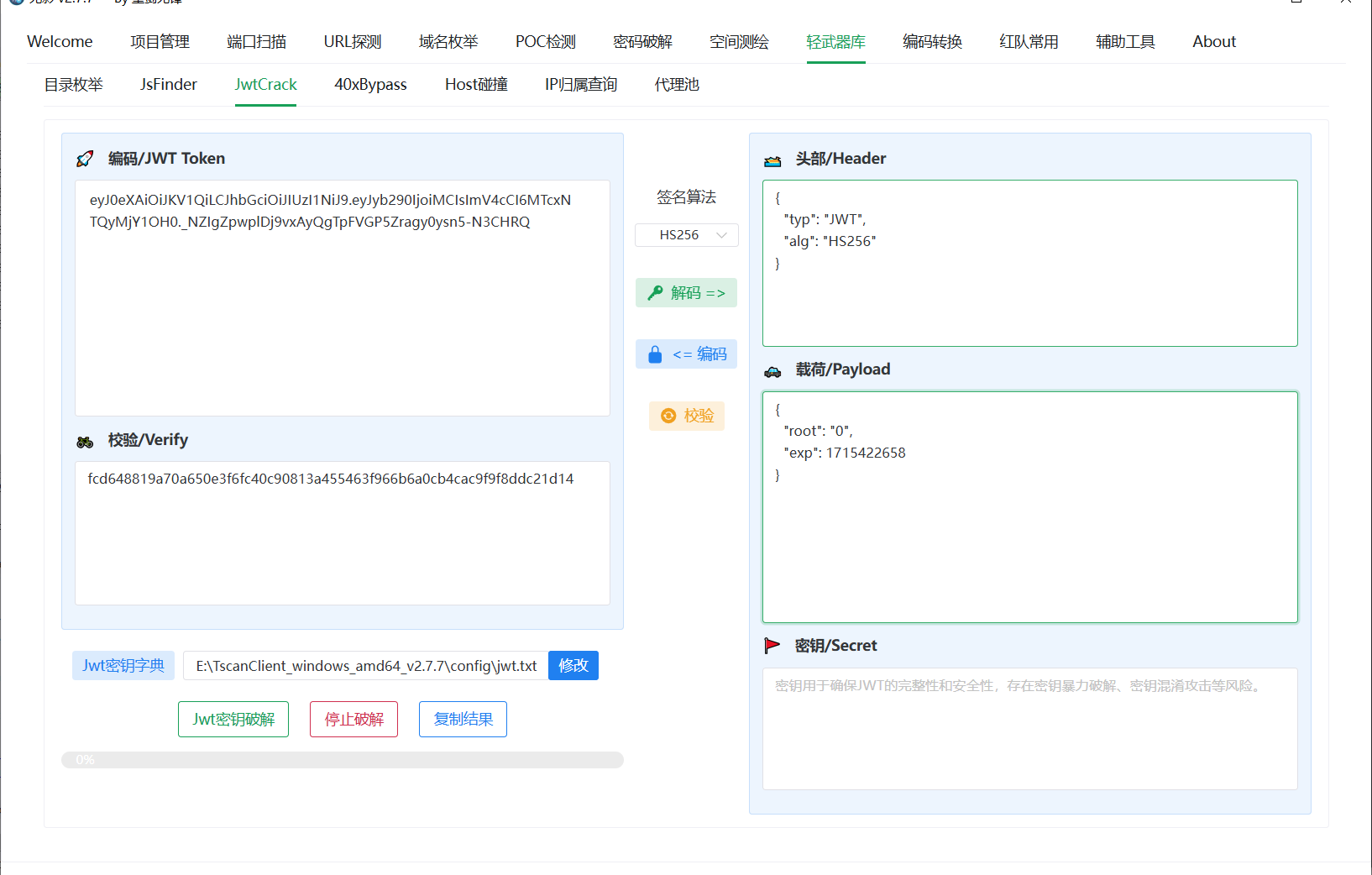Select the JwtCrack sub-tab
1372x875 pixels.
265,84
